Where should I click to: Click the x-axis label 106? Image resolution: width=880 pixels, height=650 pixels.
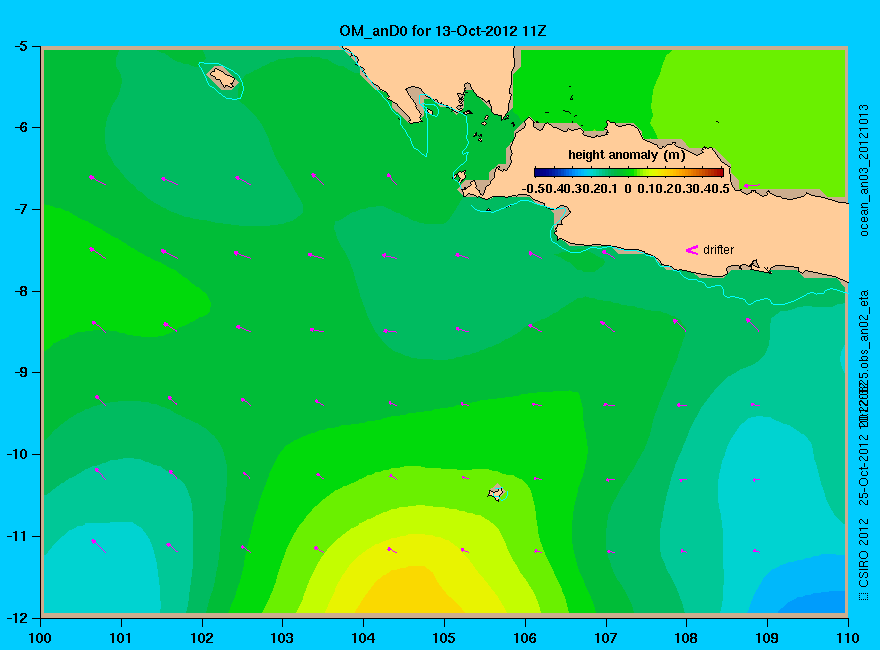click(525, 638)
